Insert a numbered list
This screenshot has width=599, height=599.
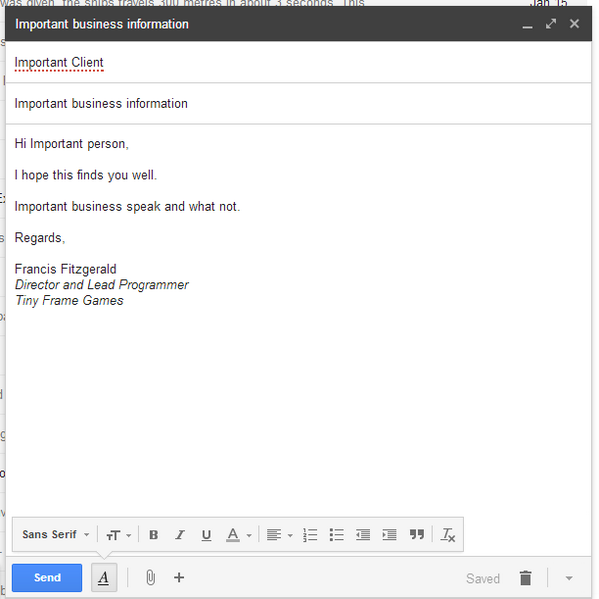click(x=310, y=535)
